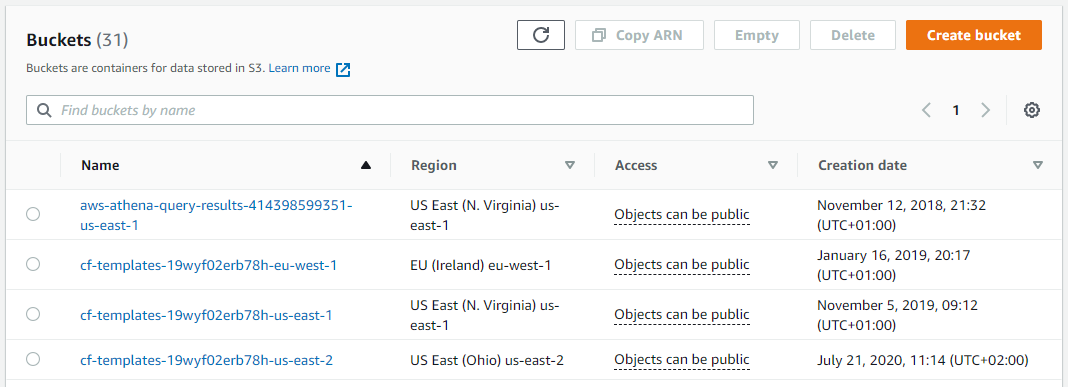Select cf-templates us-east-2 bucket radio button
1068x387 pixels.
(33, 359)
